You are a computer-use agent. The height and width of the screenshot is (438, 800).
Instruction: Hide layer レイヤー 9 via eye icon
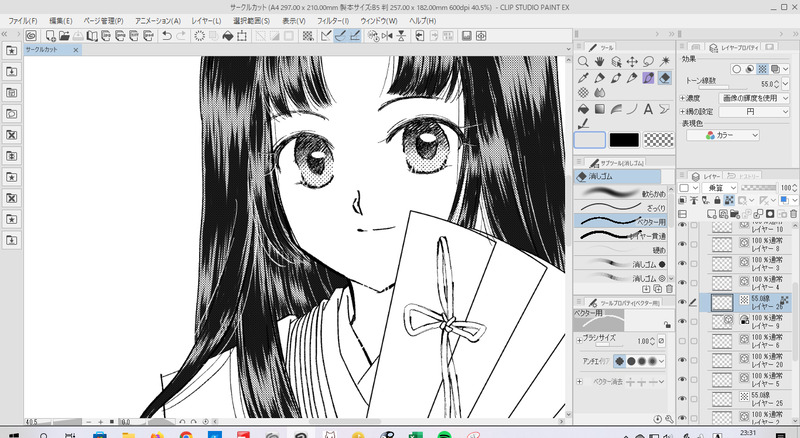point(682,322)
